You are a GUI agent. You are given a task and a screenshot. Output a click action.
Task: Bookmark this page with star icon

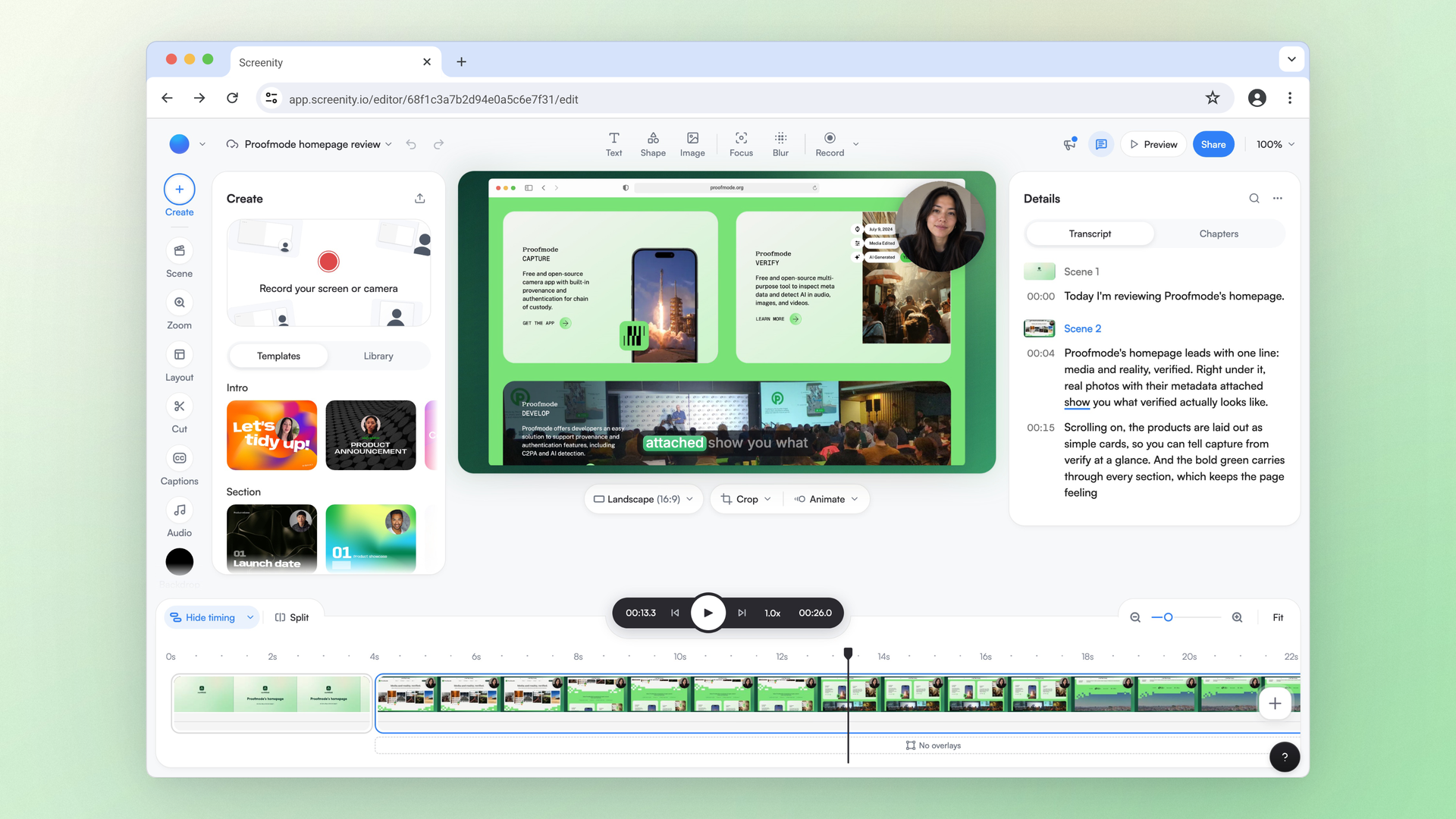click(x=1213, y=98)
